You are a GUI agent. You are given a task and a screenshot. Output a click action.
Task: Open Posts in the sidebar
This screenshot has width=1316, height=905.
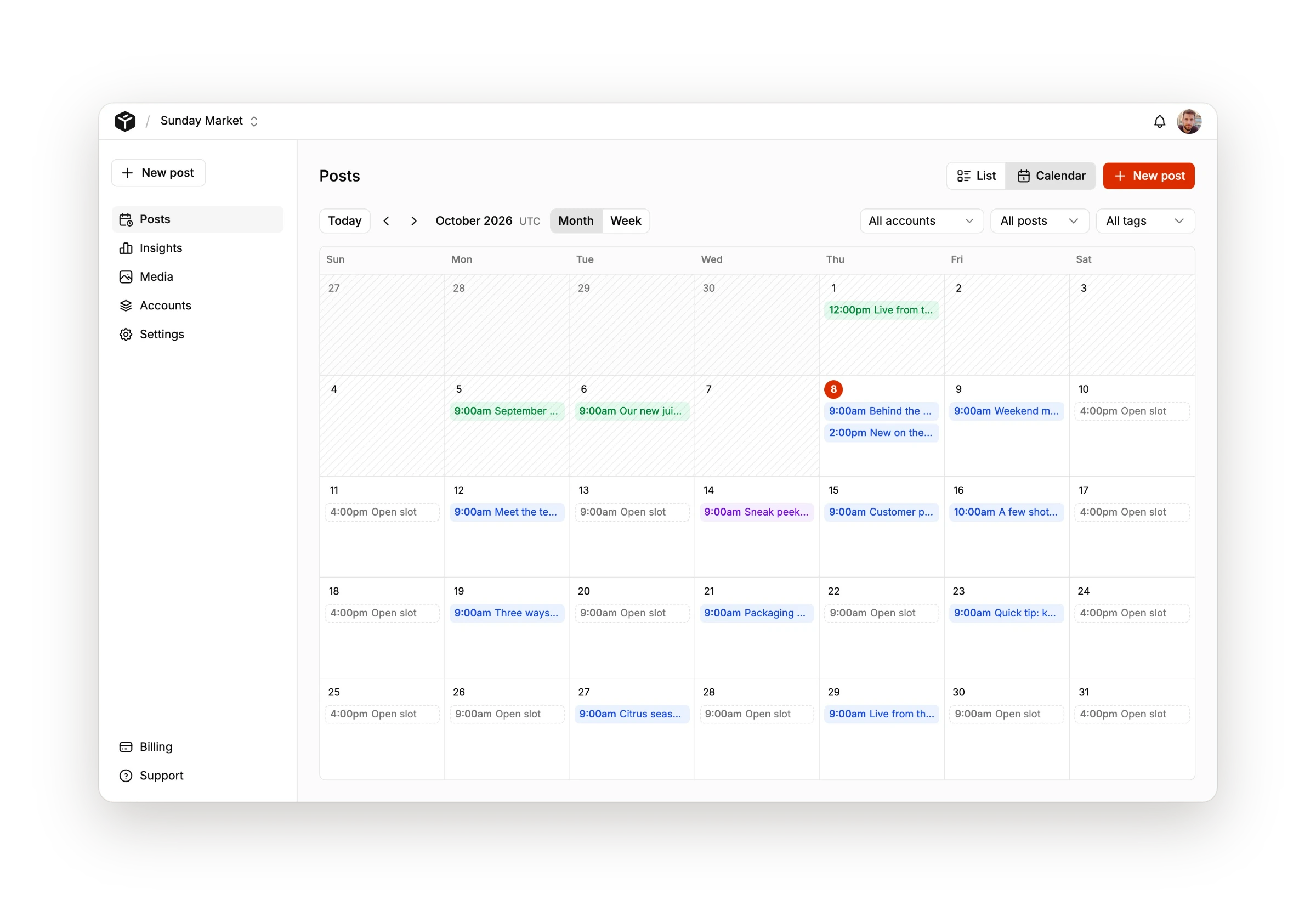[197, 219]
